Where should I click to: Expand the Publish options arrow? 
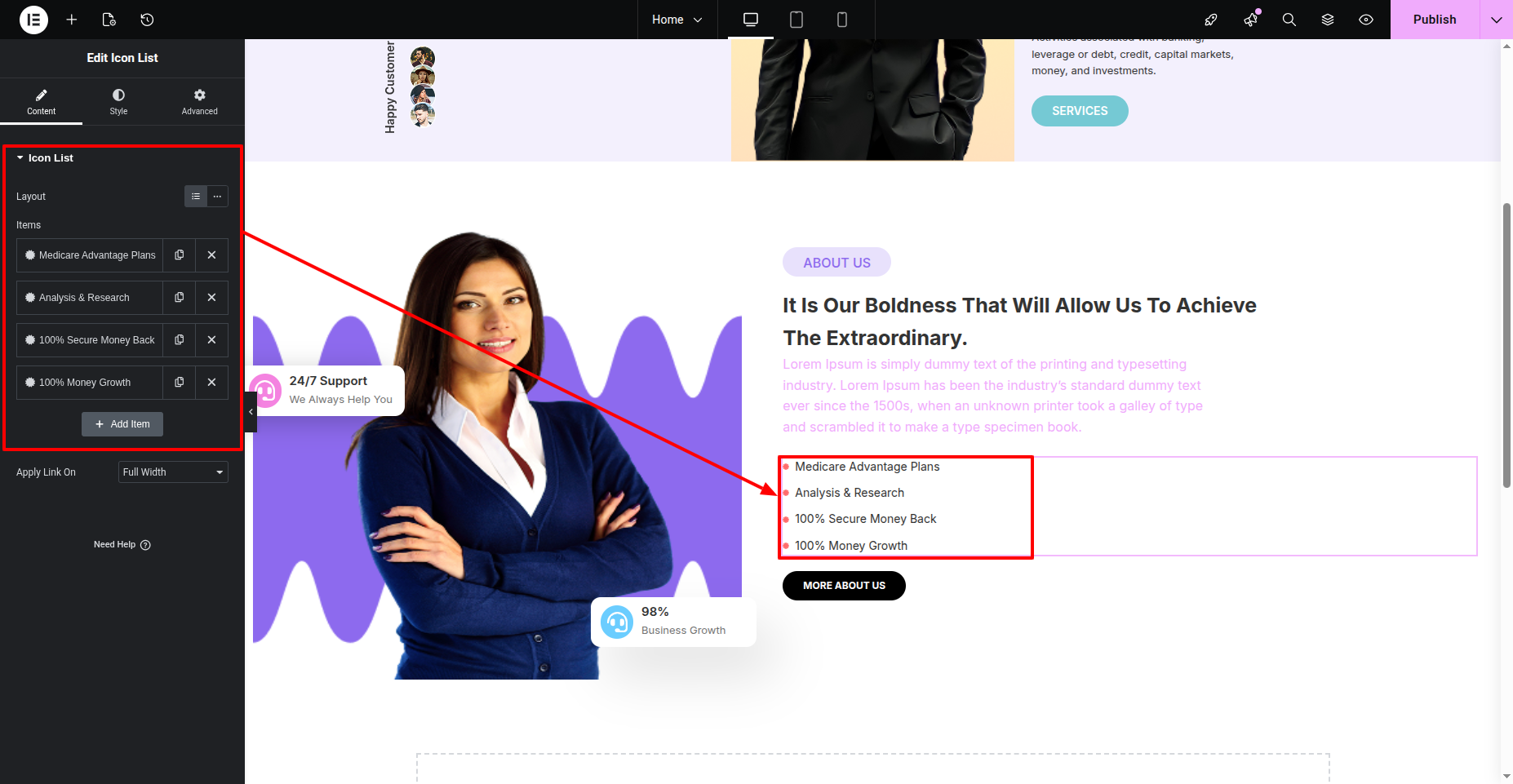[1497, 20]
